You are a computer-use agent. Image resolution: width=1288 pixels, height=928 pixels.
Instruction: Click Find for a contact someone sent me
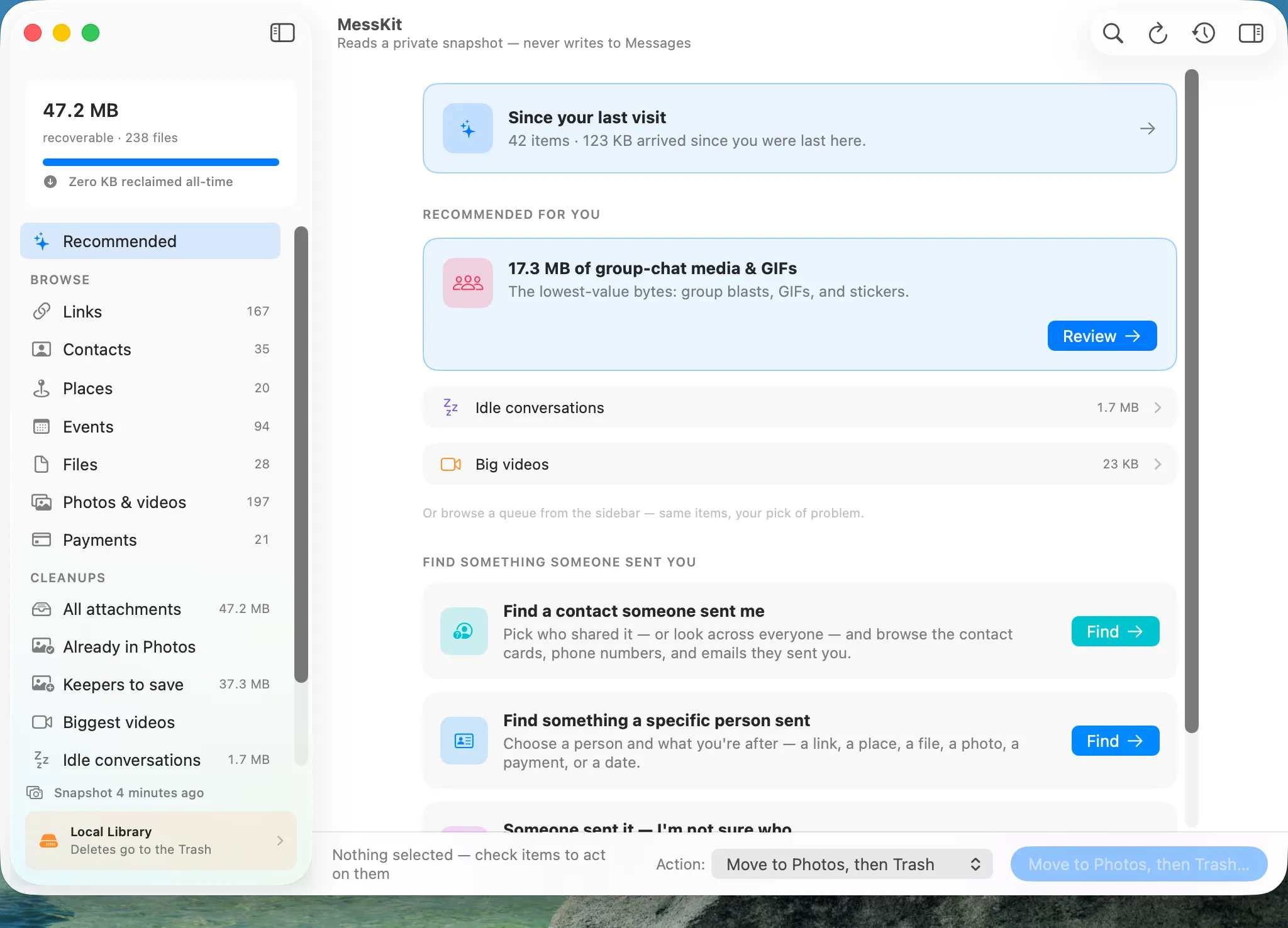(x=1115, y=631)
